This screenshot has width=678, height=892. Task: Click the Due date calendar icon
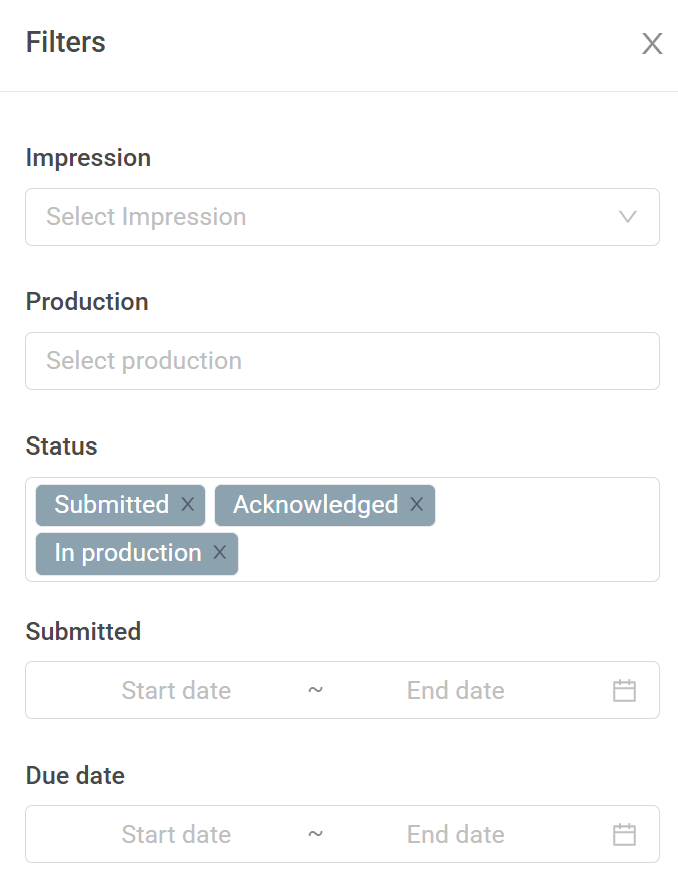[624, 834]
